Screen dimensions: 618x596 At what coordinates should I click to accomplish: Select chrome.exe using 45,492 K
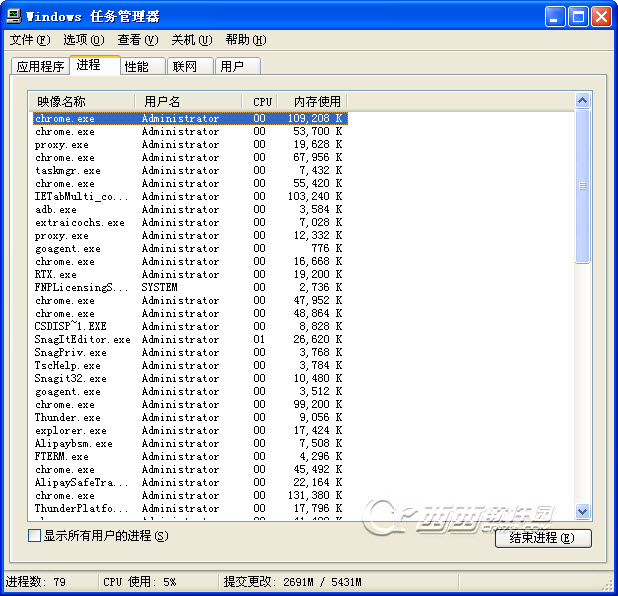190,469
